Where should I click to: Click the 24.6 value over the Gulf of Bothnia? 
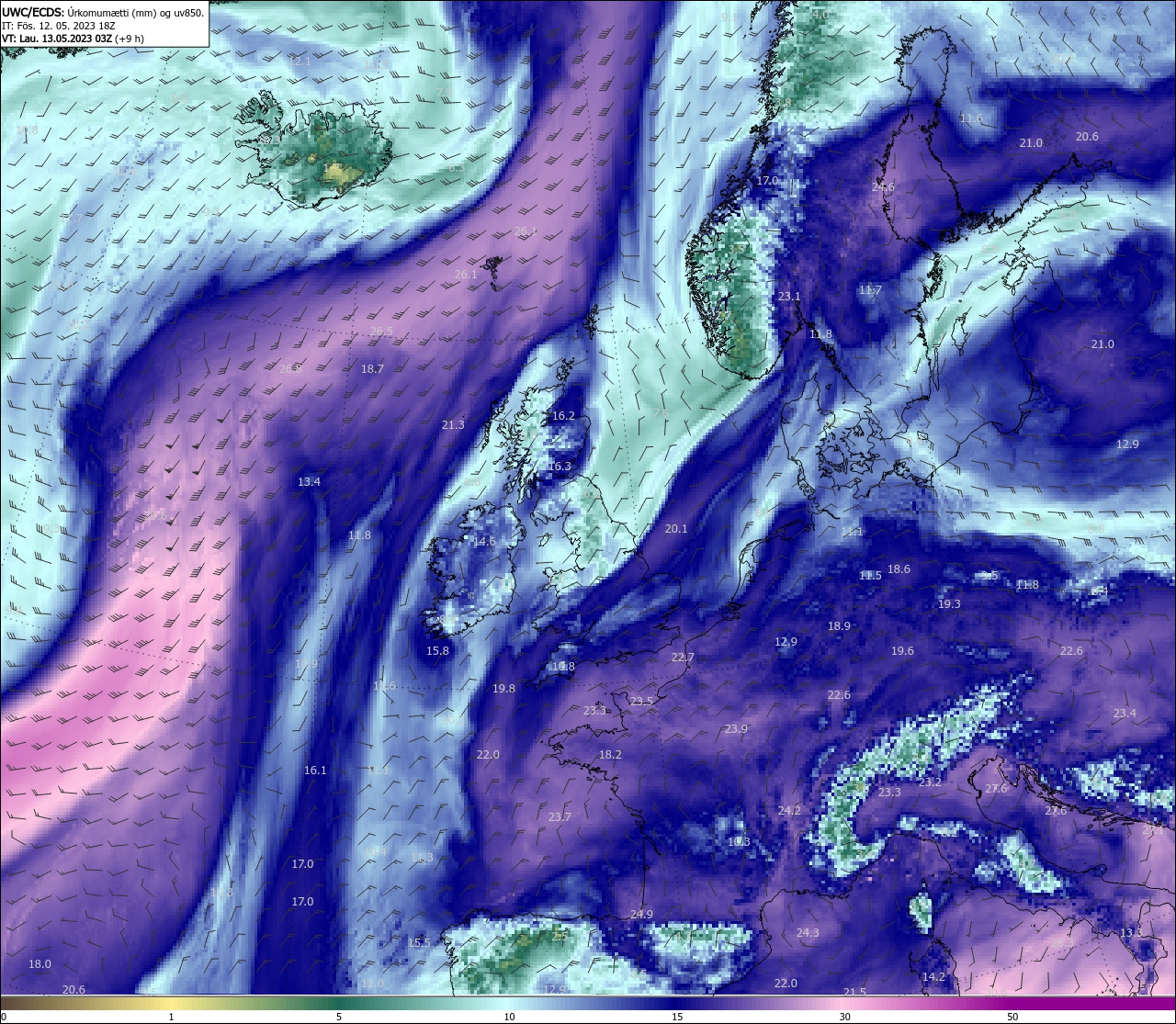[883, 186]
